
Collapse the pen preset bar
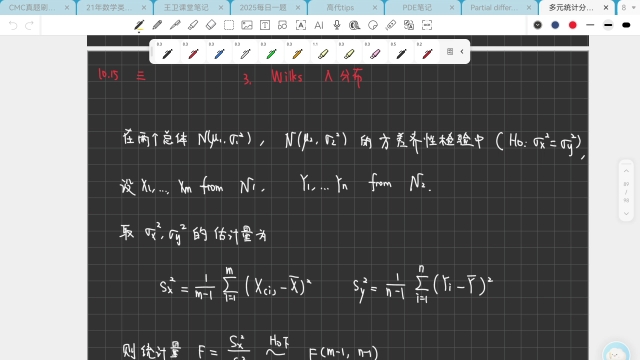click(x=462, y=51)
